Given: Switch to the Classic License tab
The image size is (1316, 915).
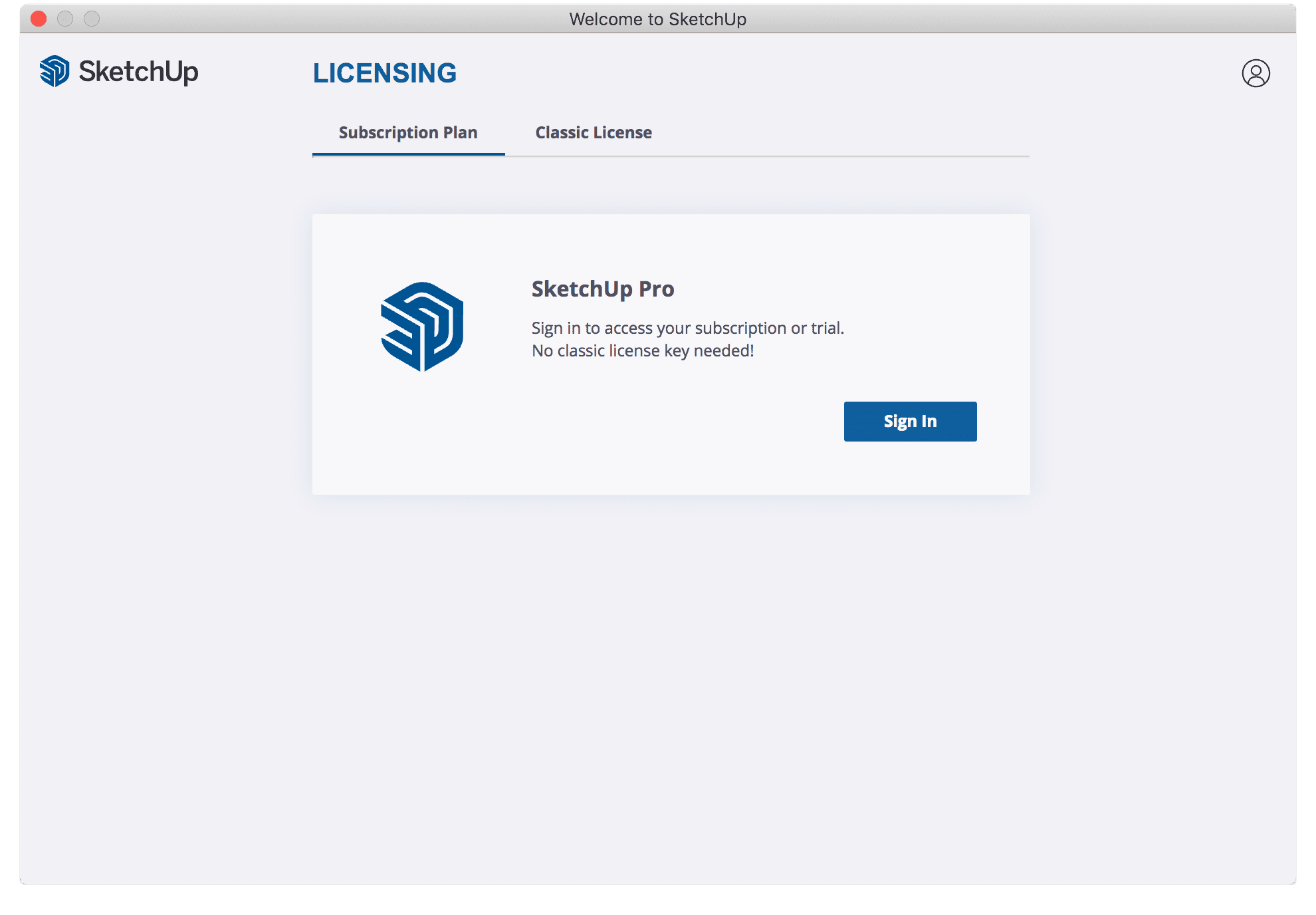Looking at the screenshot, I should click(x=594, y=133).
